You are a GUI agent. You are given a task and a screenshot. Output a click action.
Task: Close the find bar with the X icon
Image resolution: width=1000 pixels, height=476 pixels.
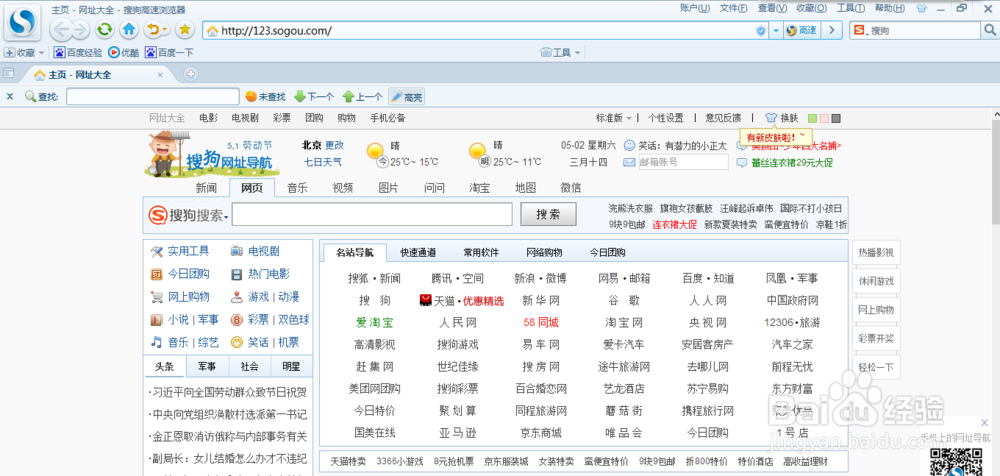[x=10, y=96]
